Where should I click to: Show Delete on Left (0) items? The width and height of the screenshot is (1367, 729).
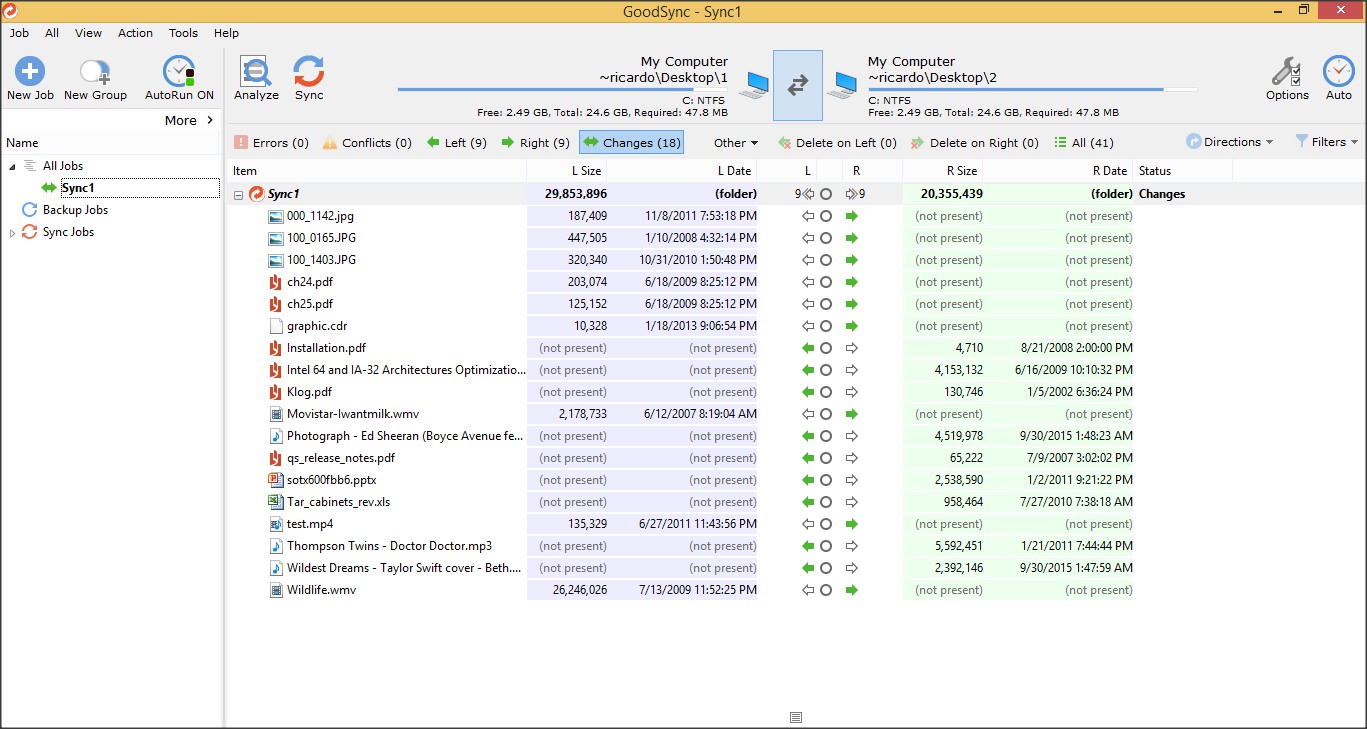tap(836, 143)
